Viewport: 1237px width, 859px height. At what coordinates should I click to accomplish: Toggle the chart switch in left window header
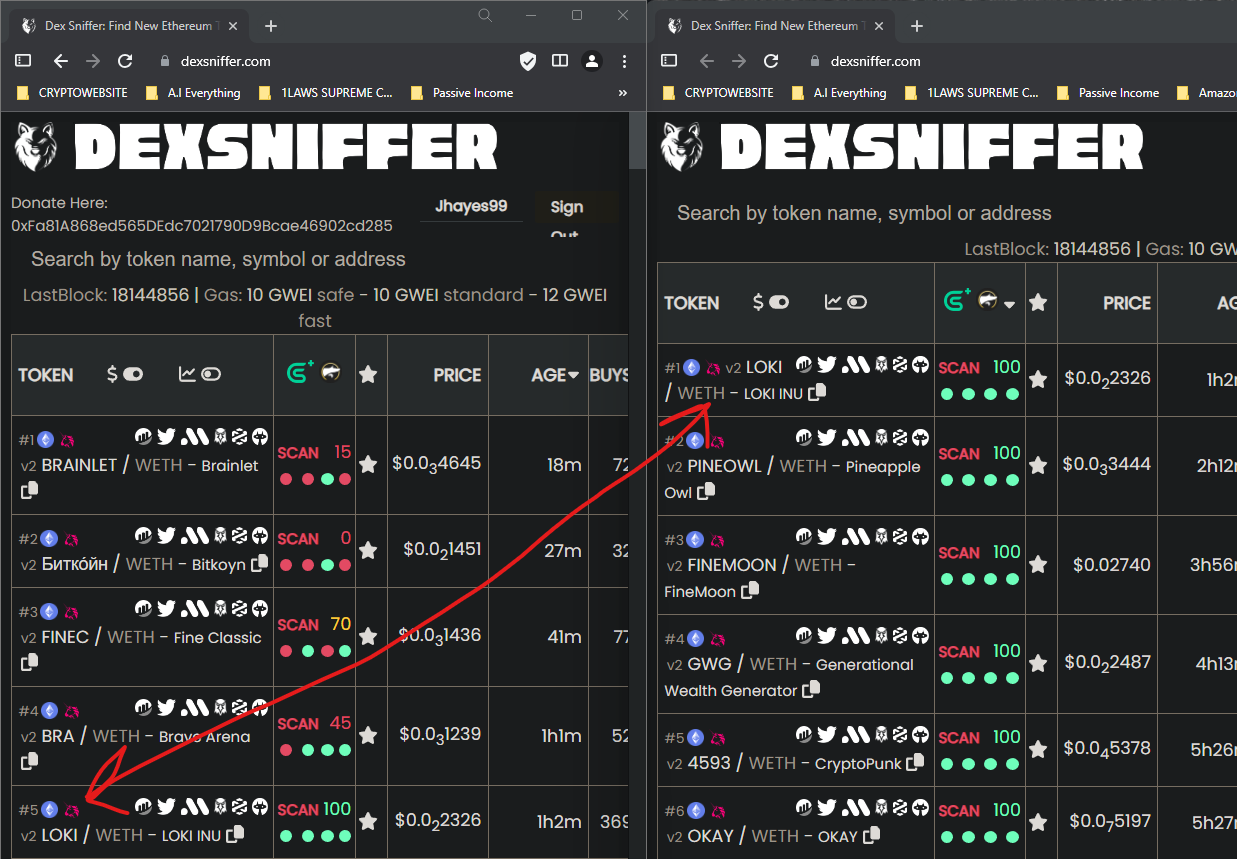point(211,374)
